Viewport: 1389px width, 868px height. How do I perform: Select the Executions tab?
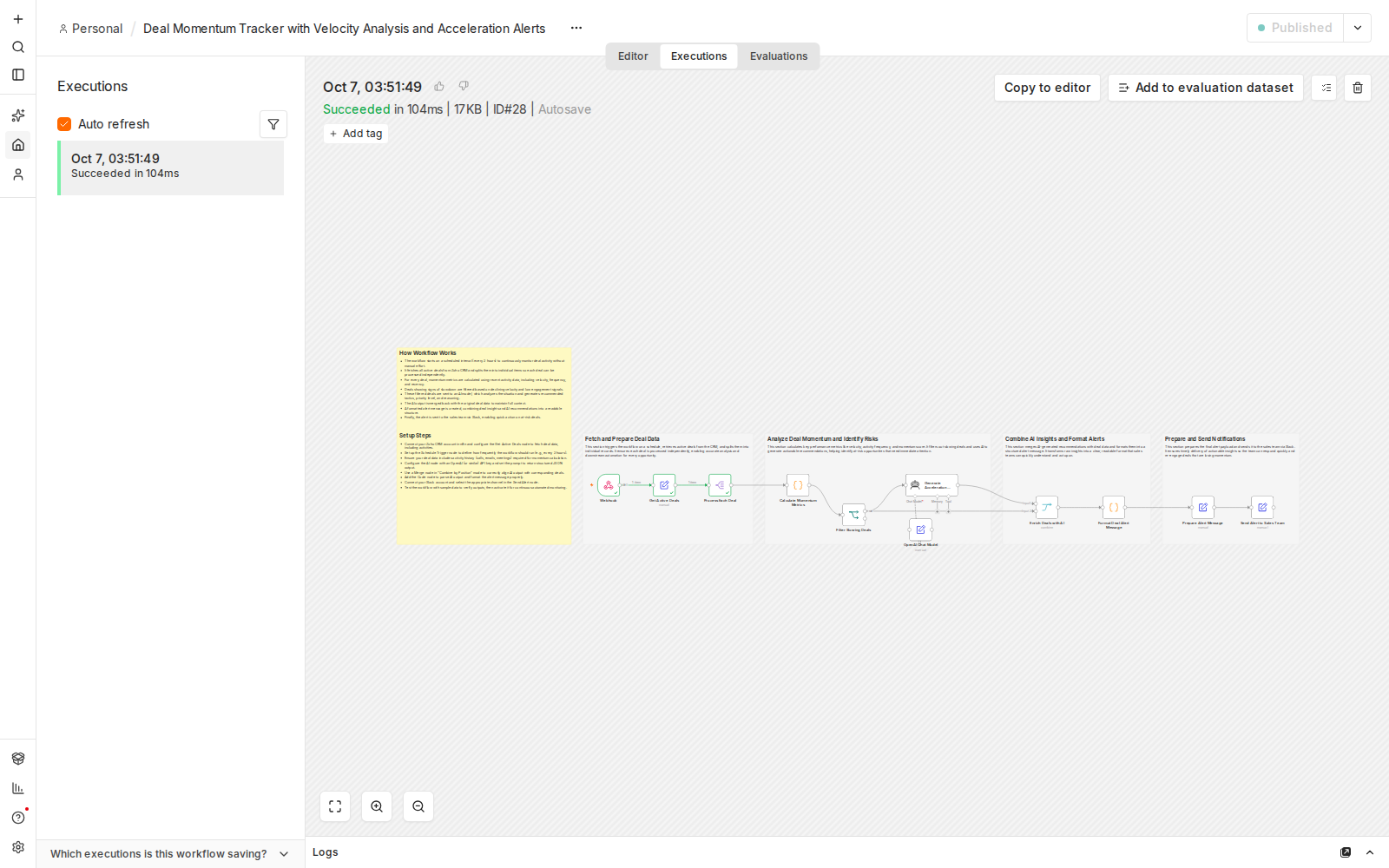pyautogui.click(x=699, y=56)
